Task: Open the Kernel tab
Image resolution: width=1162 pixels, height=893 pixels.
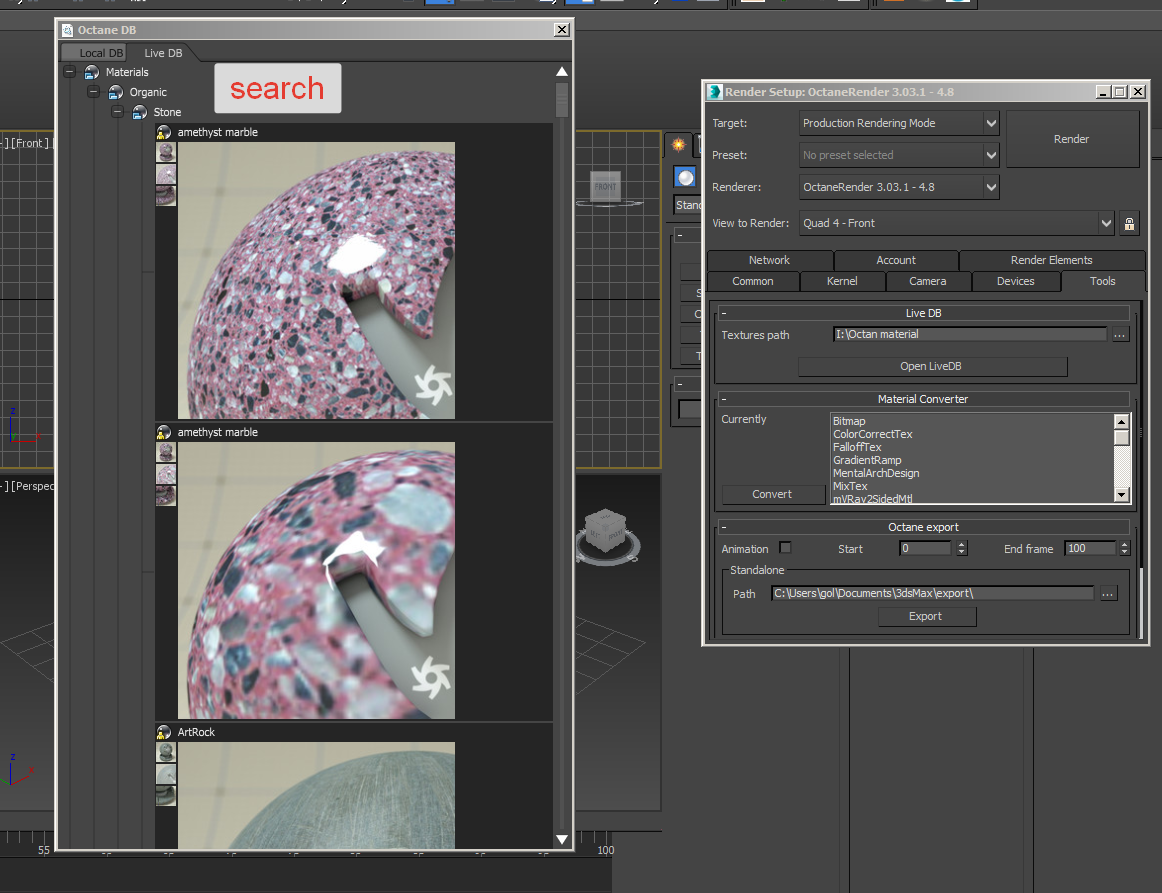Action: click(x=842, y=281)
